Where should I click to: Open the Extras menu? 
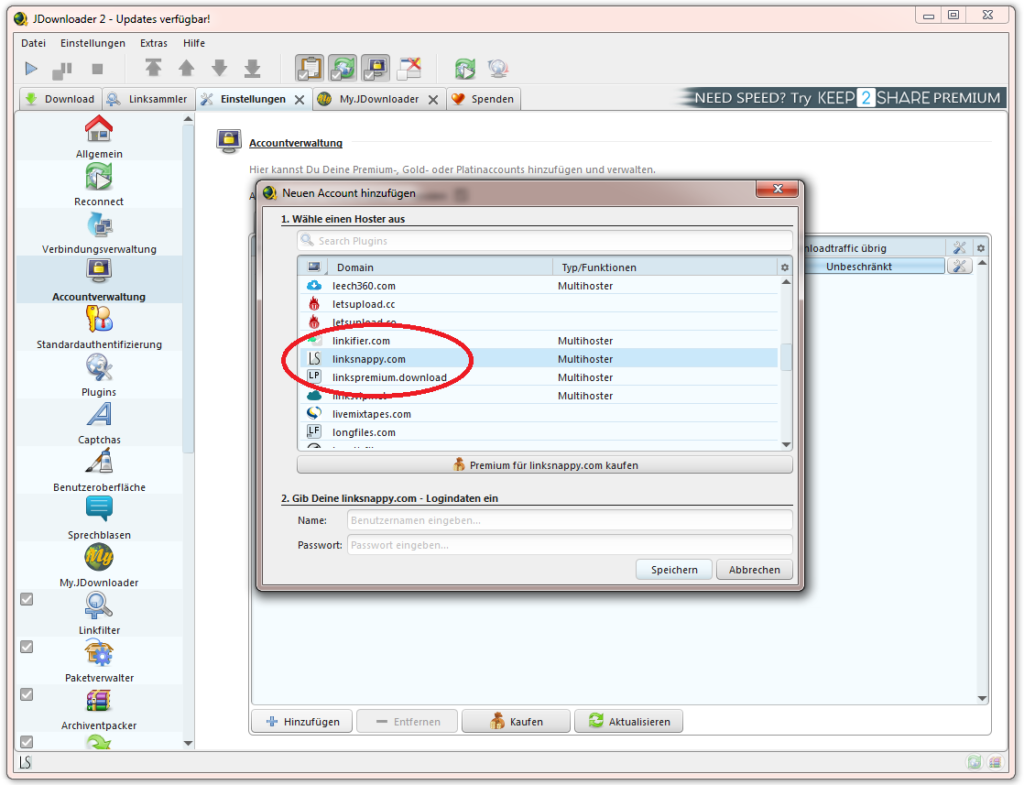(x=153, y=43)
